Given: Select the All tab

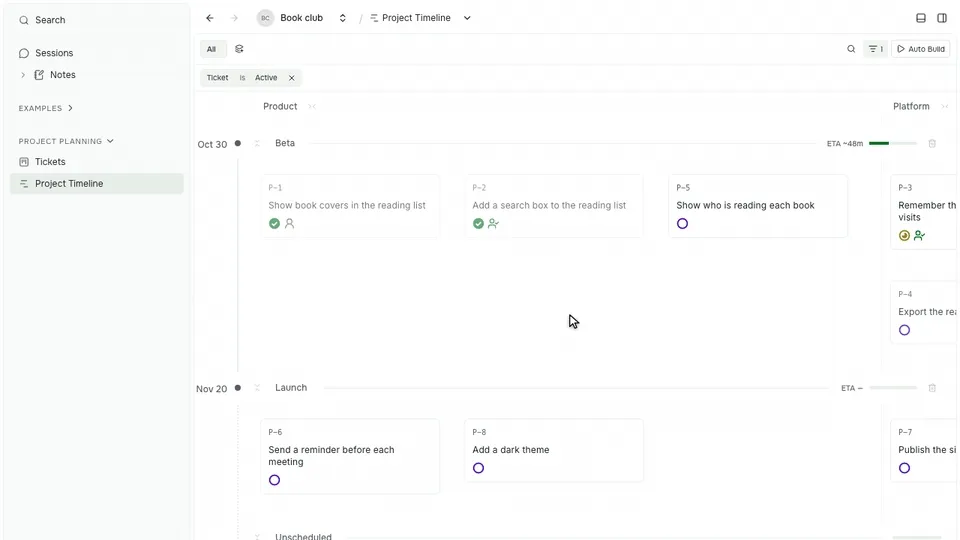Looking at the screenshot, I should pyautogui.click(x=211, y=49).
